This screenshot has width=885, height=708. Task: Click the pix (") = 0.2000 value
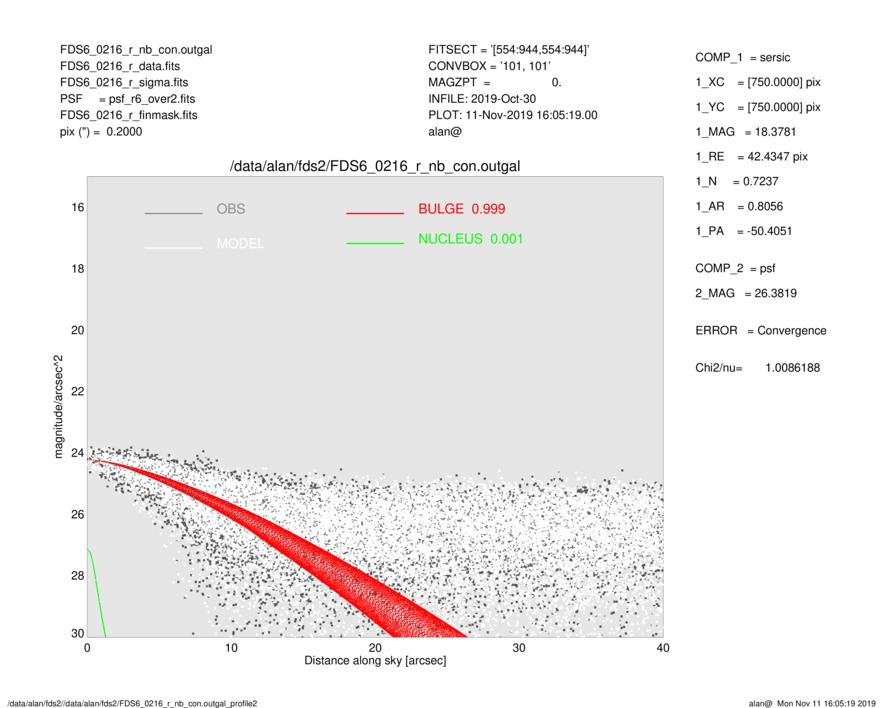101,132
